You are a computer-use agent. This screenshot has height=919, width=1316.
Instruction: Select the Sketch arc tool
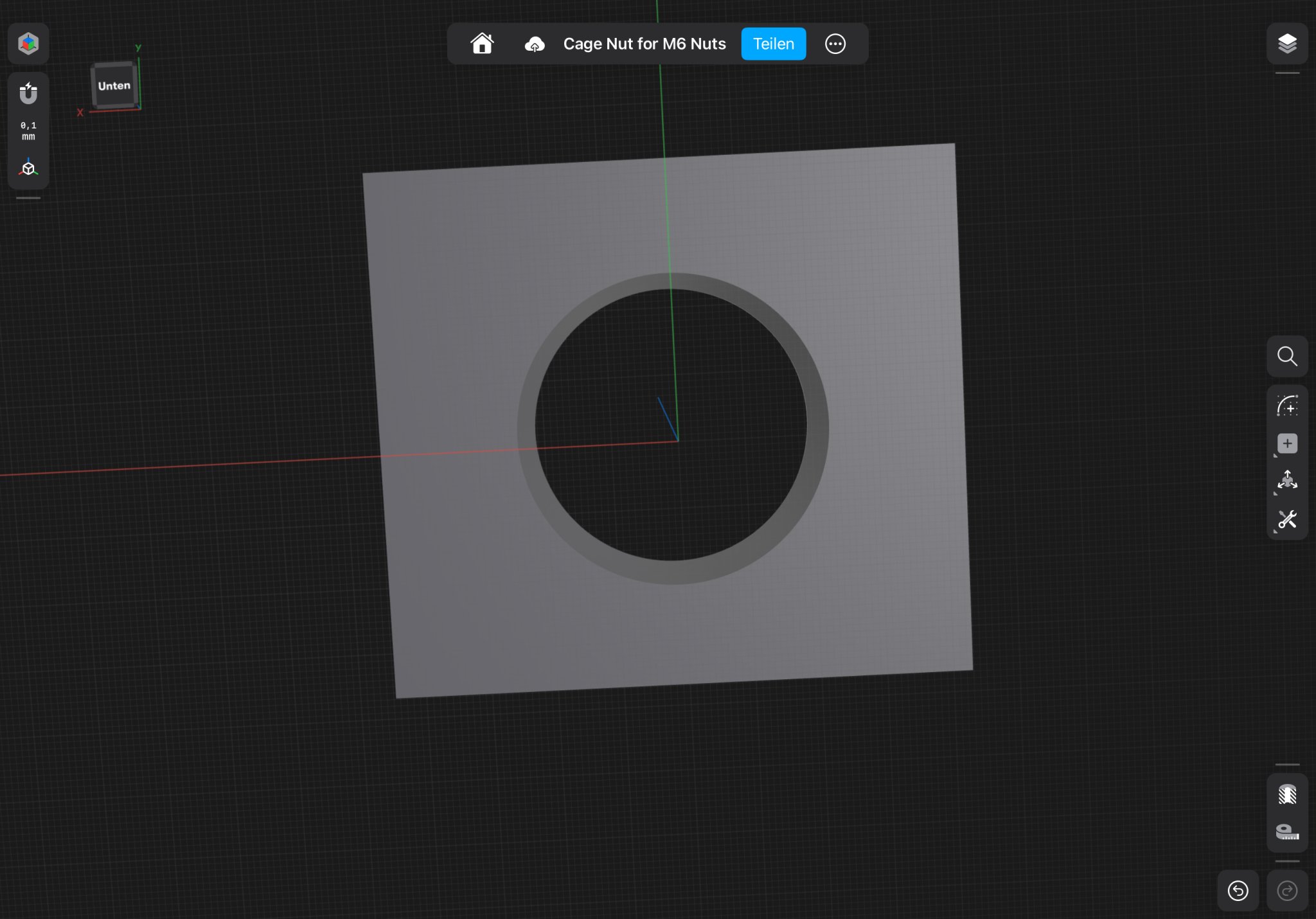pyautogui.click(x=1287, y=406)
